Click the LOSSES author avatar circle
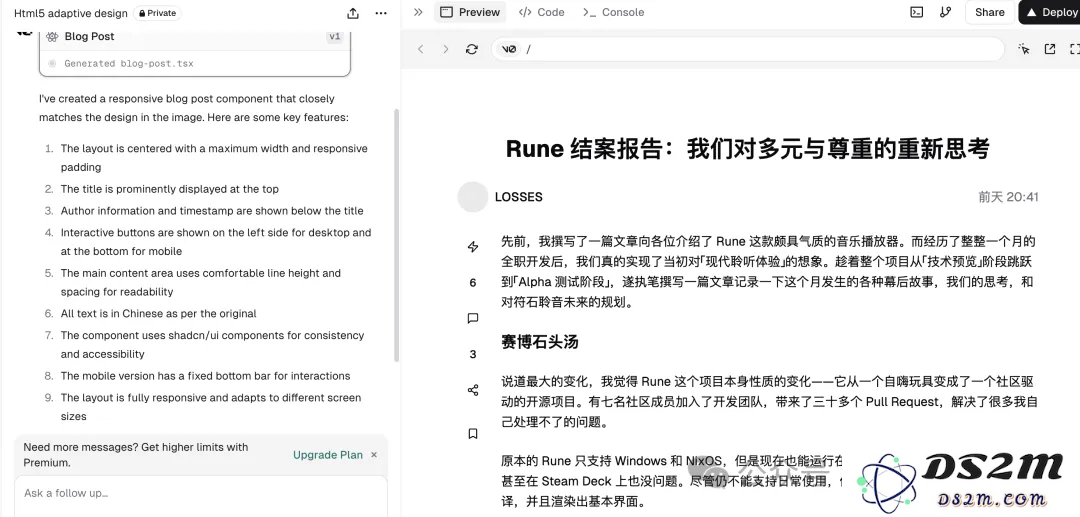Viewport: 1080px width, 517px height. point(473,197)
